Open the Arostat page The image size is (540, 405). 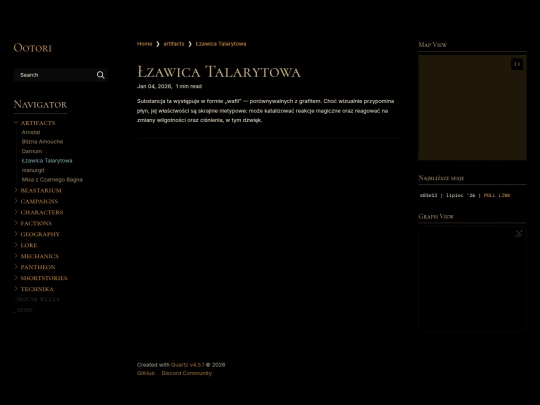click(x=31, y=132)
